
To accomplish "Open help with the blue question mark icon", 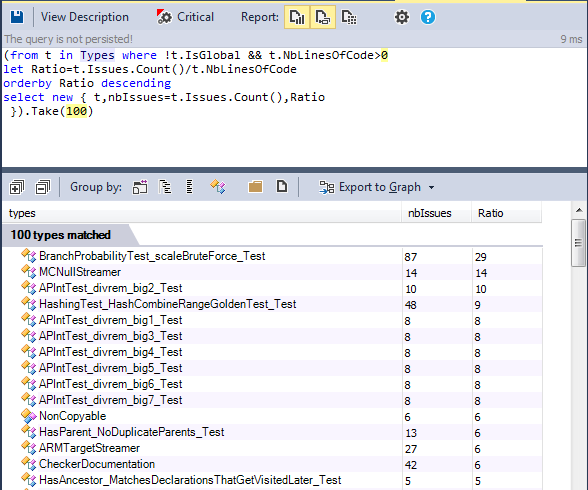I will 428,17.
